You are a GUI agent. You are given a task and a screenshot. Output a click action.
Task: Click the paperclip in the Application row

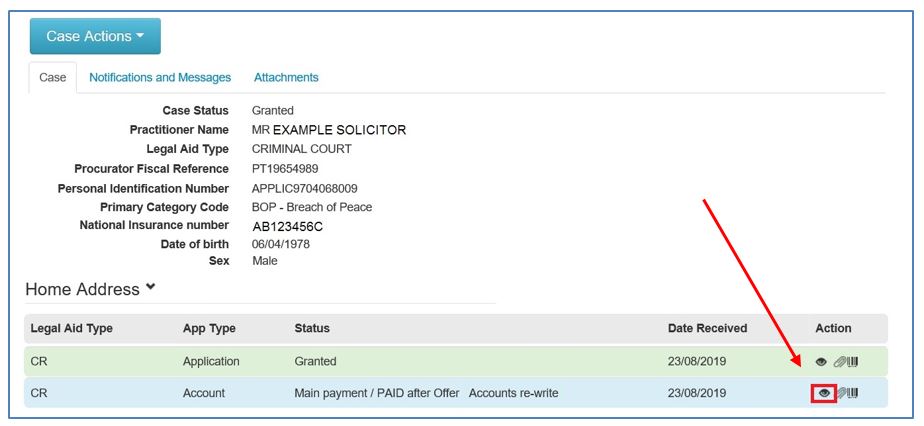[839, 362]
